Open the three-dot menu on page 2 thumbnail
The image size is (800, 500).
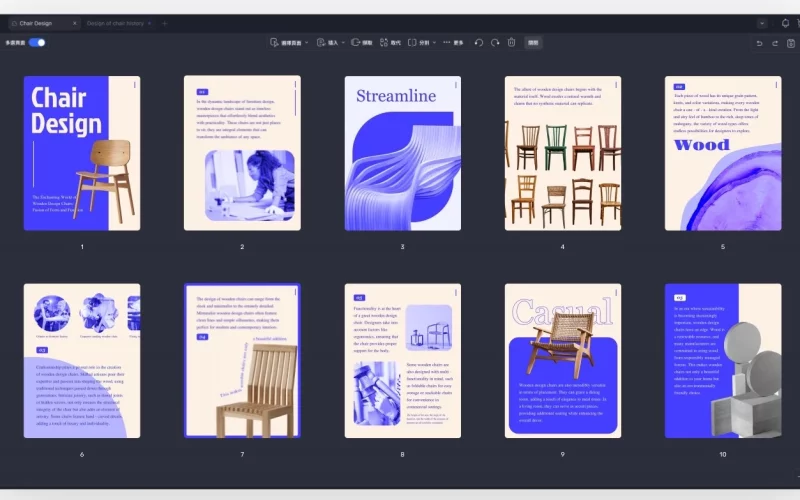tap(295, 85)
